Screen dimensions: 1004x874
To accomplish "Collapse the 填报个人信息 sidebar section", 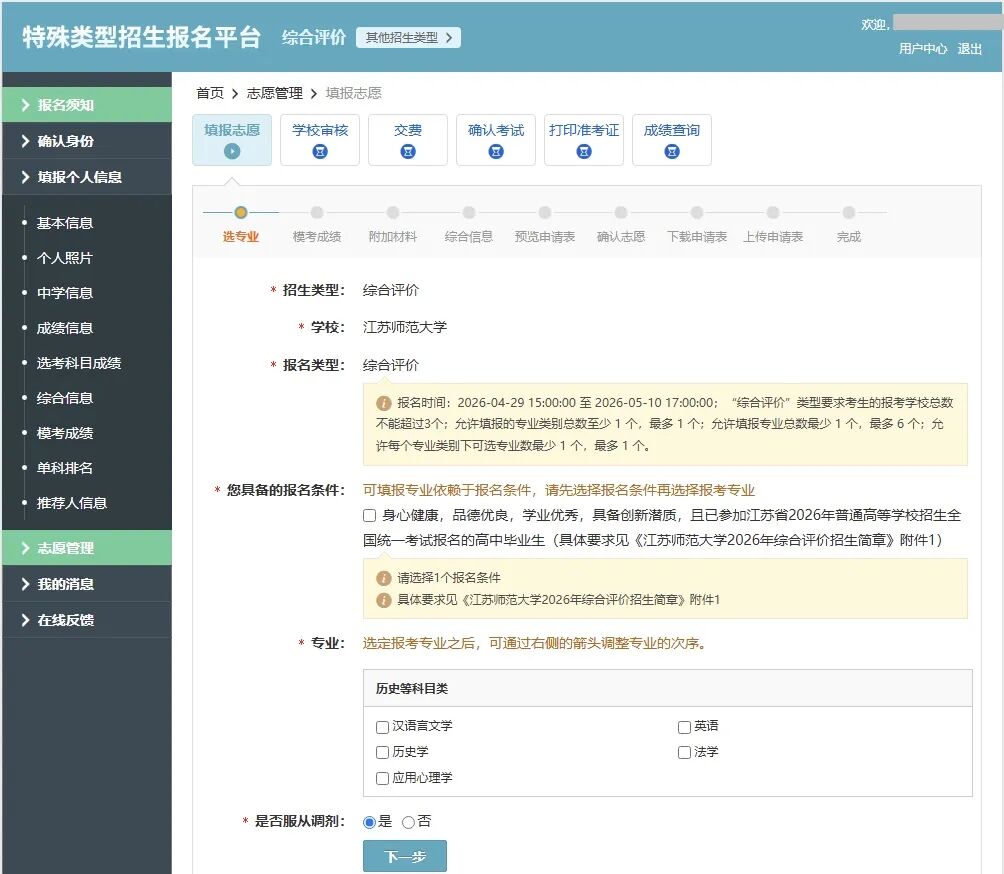I will click(87, 177).
